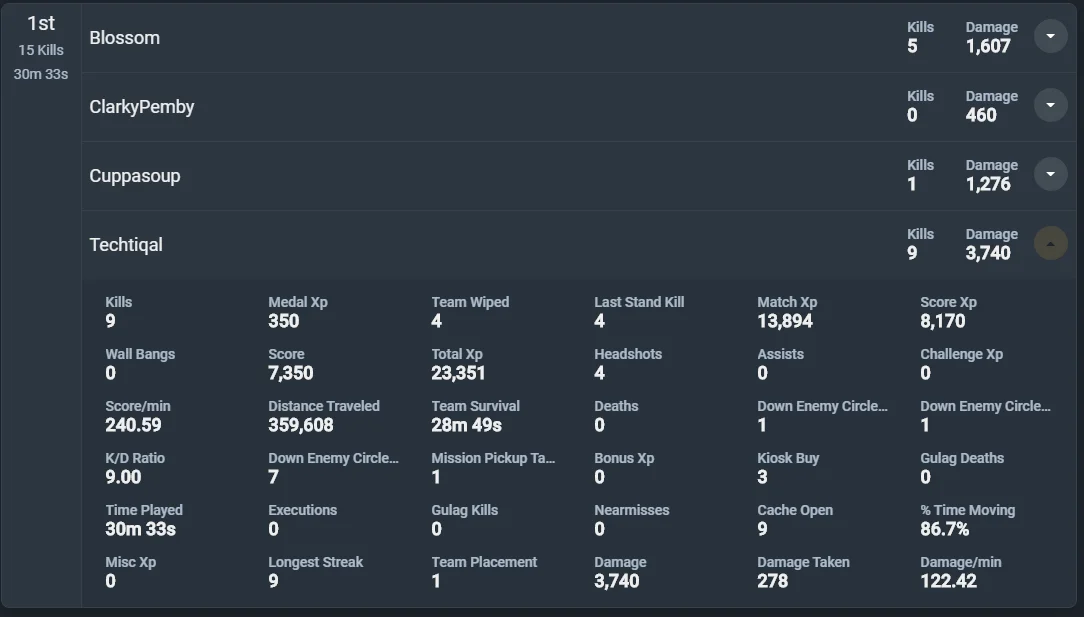Expand Blossom's stats with the dropdown arrow

point(1050,36)
